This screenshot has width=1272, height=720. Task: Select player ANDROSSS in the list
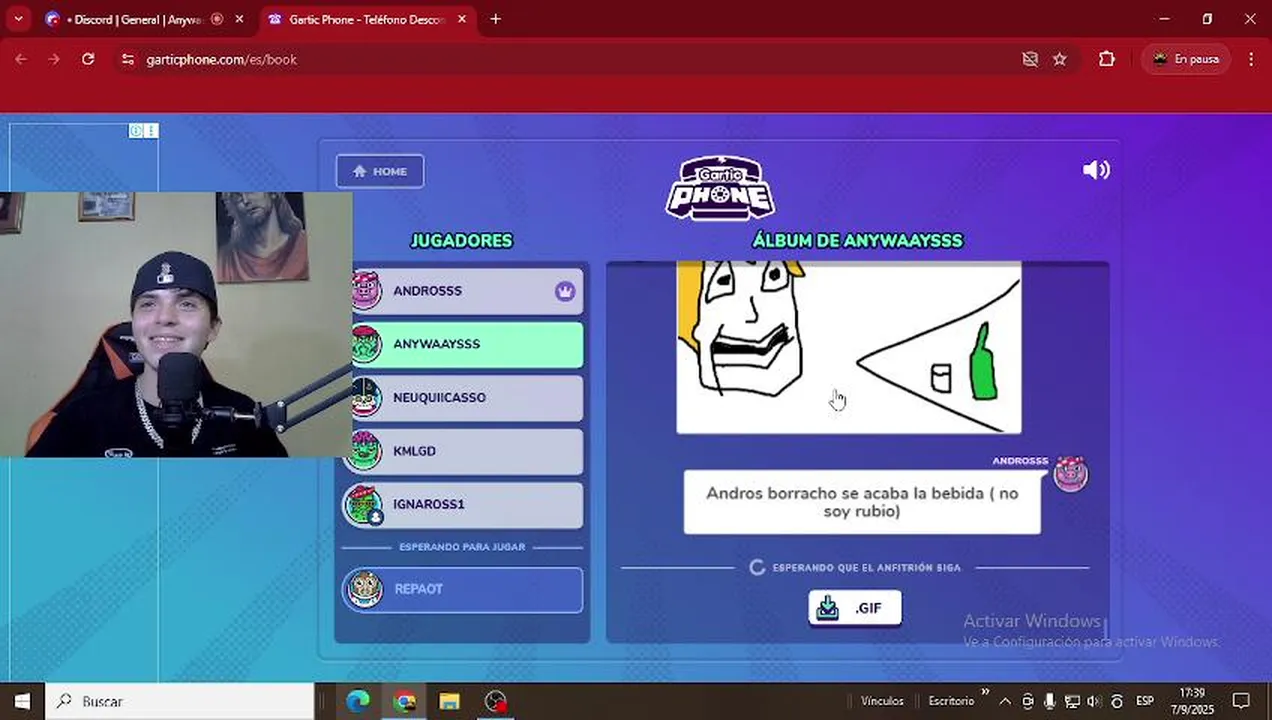[x=464, y=291]
